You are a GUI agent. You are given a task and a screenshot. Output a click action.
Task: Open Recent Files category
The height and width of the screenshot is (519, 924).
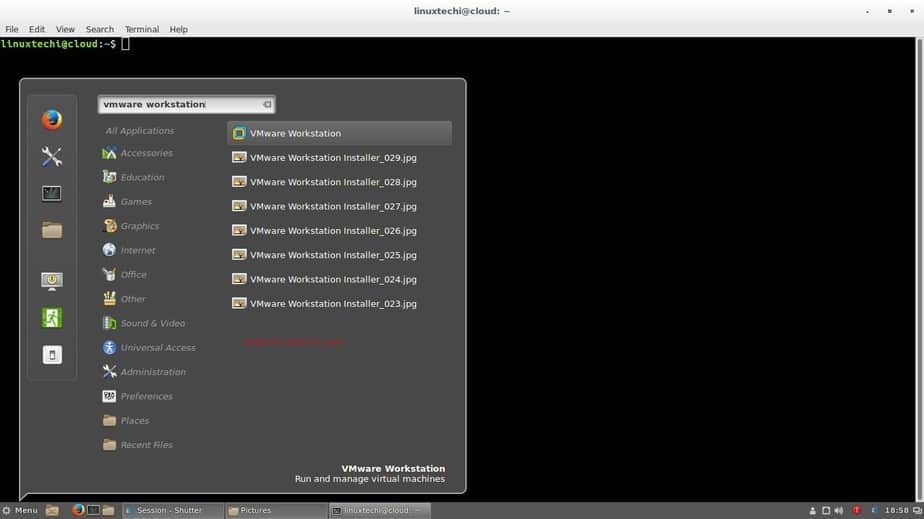pyautogui.click(x=138, y=445)
